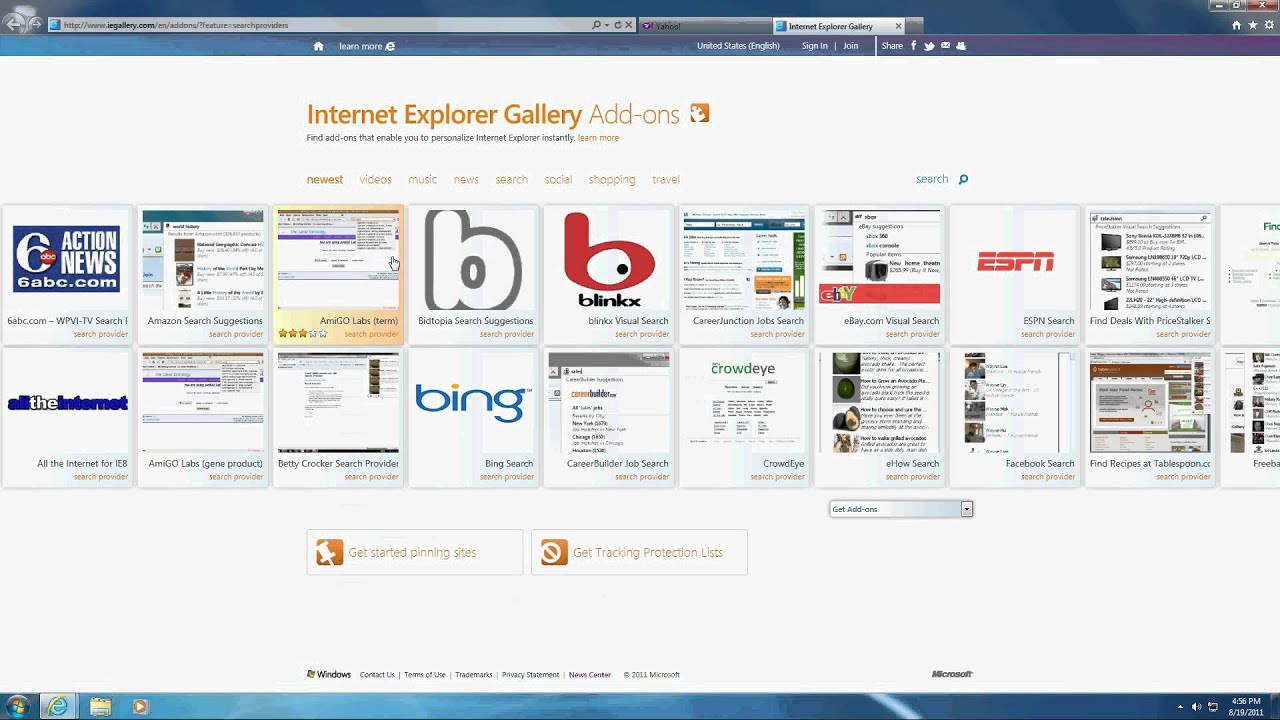Switch to the Yahoo! tab
This screenshot has height=720, width=1280.
pos(706,26)
